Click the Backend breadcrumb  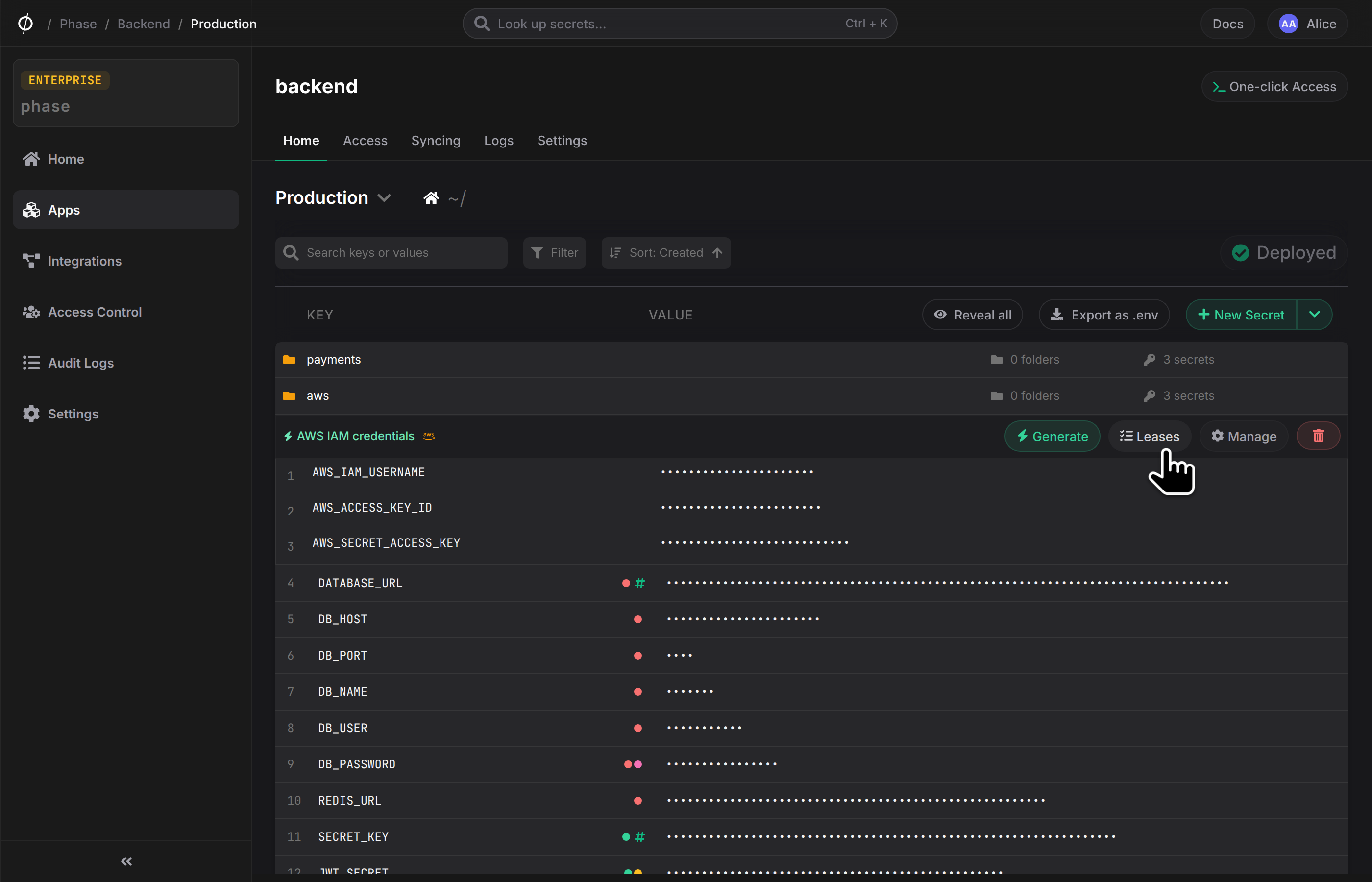144,24
